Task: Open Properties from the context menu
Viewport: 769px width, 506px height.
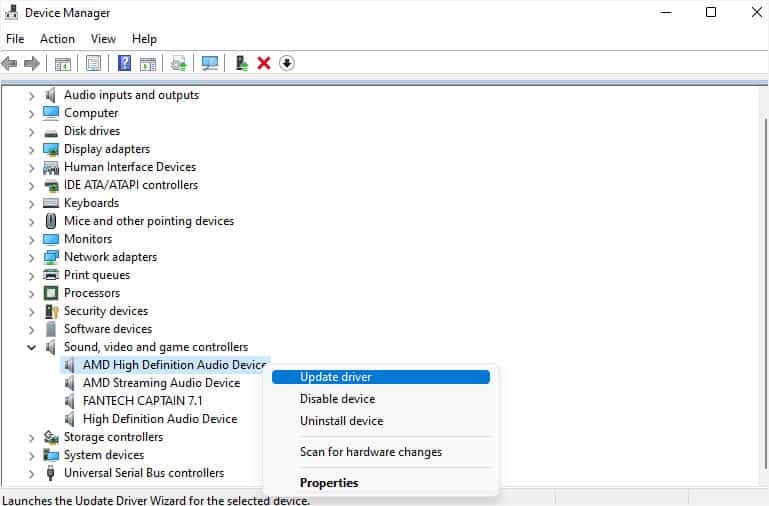Action: 381,482
